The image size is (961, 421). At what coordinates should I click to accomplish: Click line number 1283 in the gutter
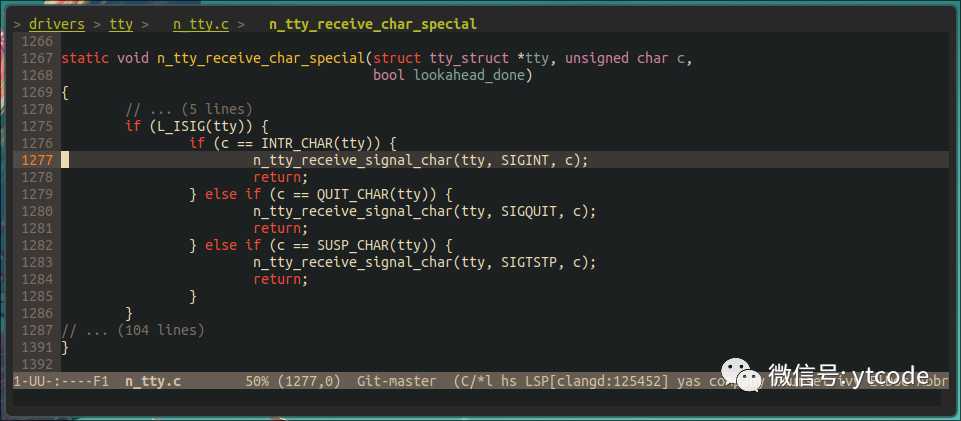click(36, 262)
